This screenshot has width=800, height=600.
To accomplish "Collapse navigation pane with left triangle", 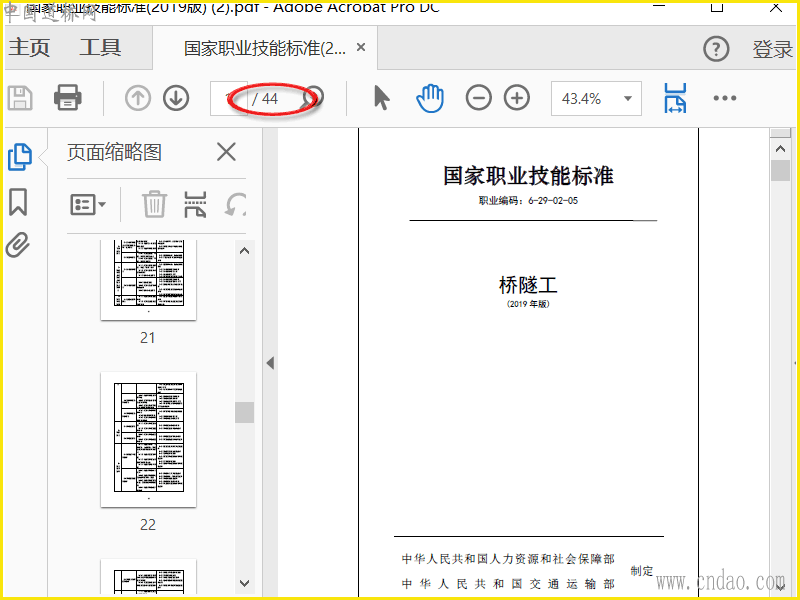I will point(270,363).
